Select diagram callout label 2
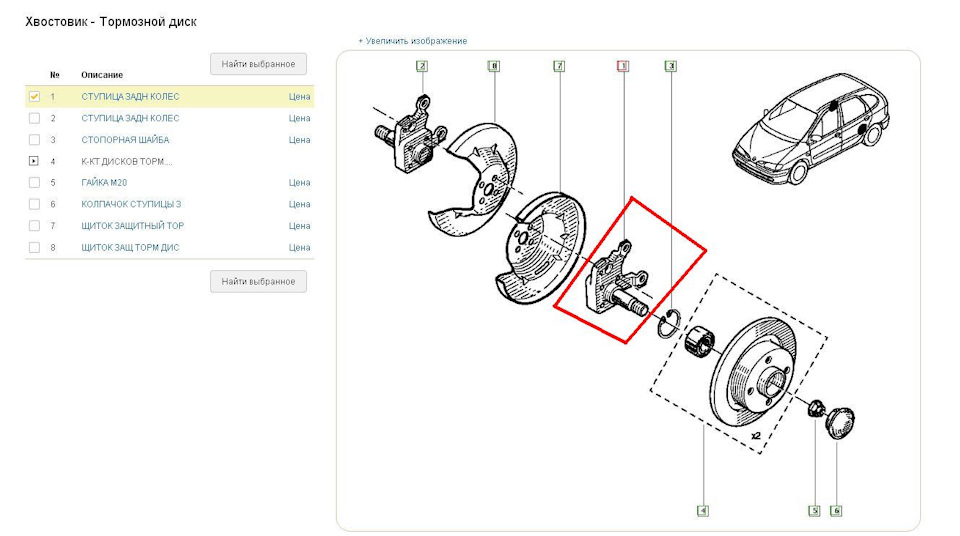 [x=422, y=66]
